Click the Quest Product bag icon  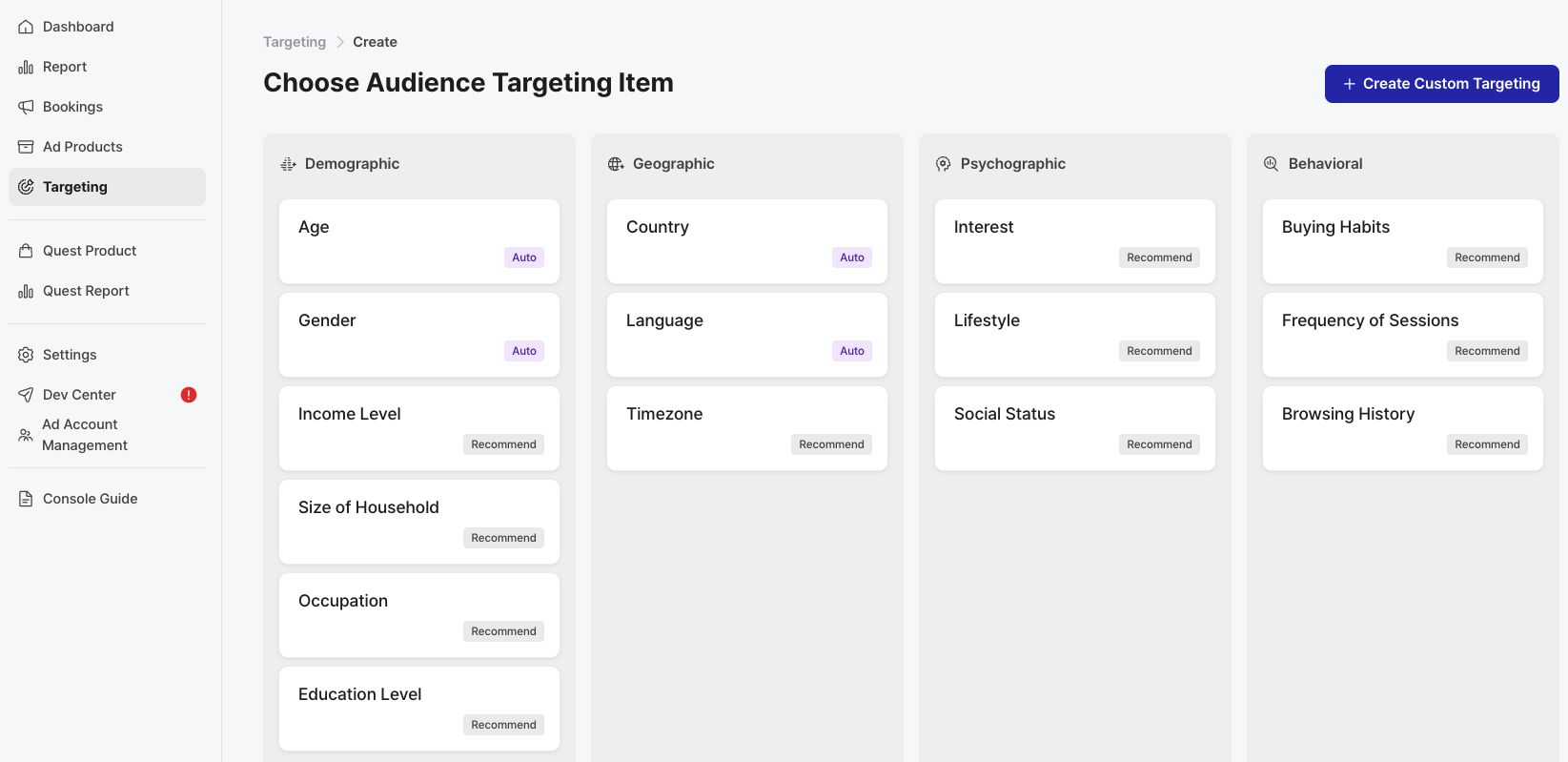point(26,251)
